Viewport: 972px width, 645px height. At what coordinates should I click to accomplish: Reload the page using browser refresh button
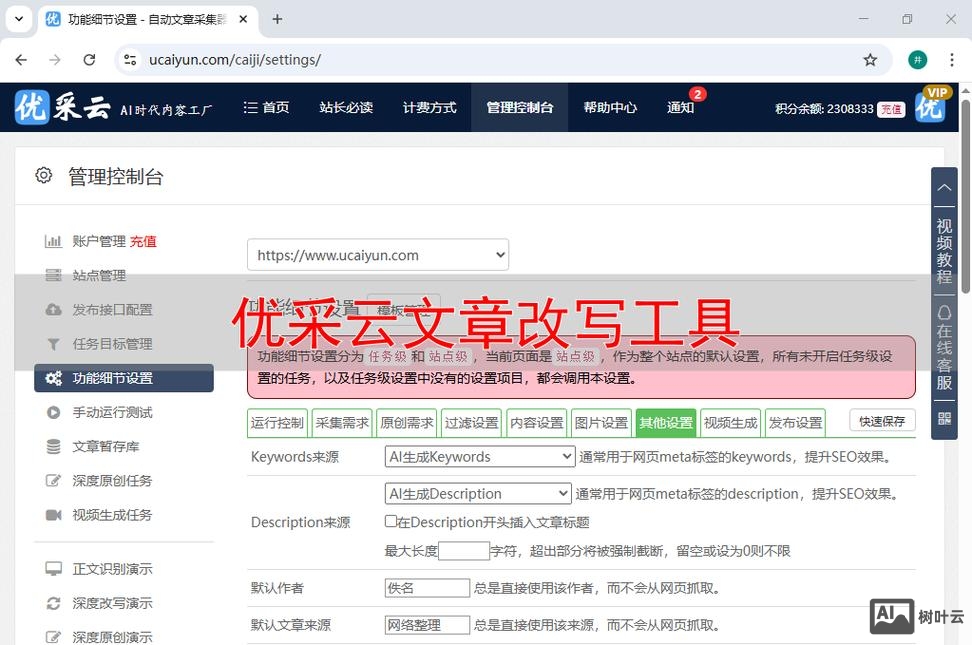(89, 60)
